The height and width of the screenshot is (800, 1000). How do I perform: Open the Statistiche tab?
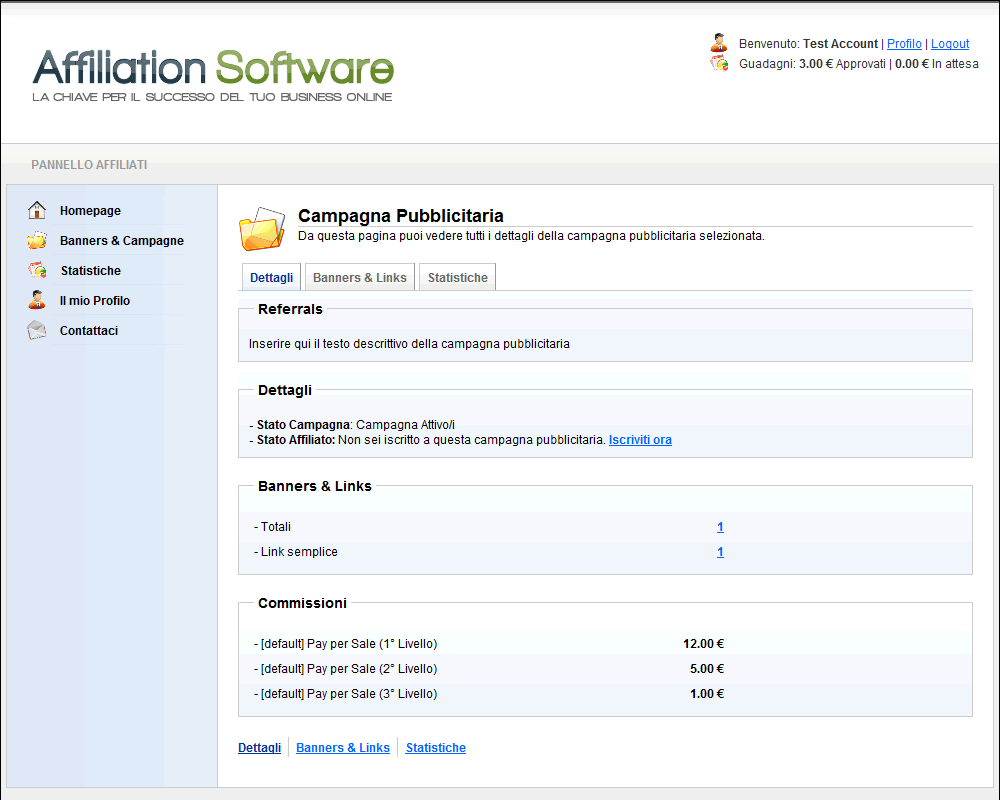click(x=457, y=278)
